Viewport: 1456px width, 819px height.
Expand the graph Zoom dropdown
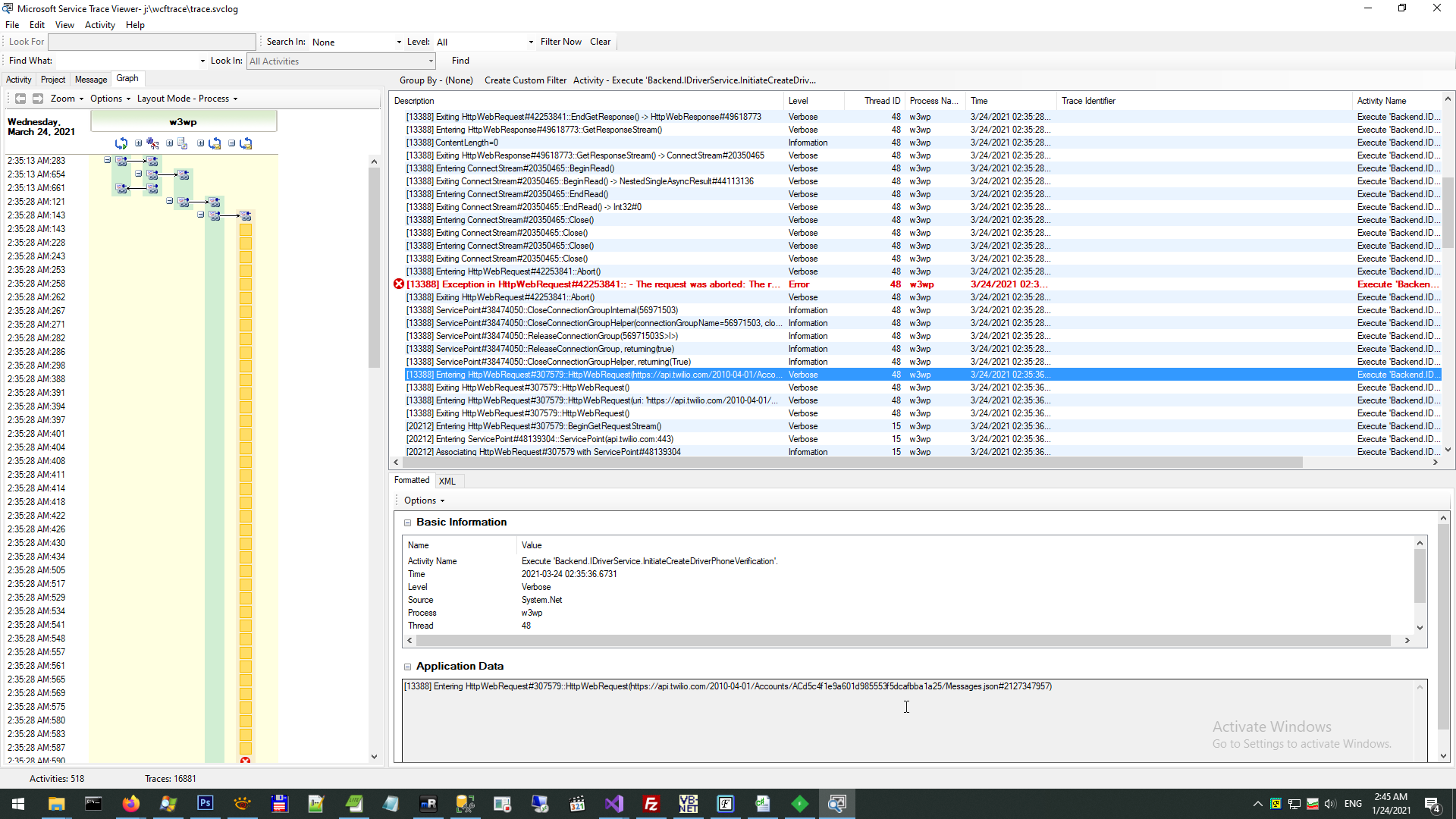(x=67, y=99)
